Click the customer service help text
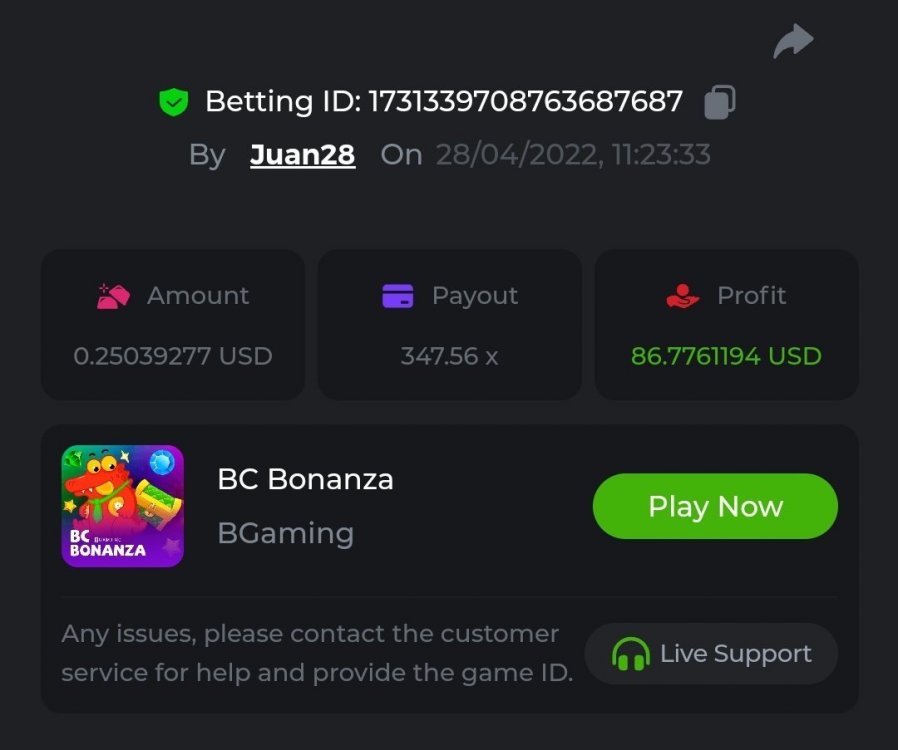Image resolution: width=898 pixels, height=750 pixels. pyautogui.click(x=316, y=654)
